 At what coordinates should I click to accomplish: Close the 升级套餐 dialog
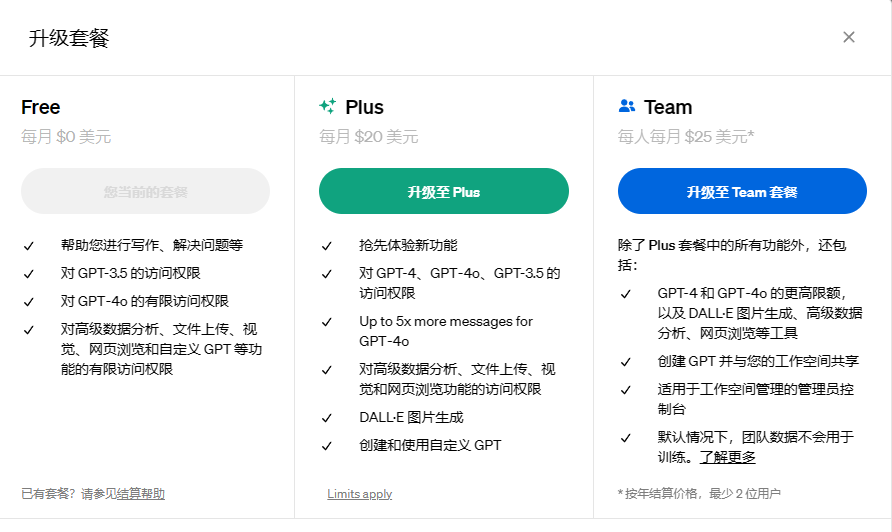(x=848, y=37)
